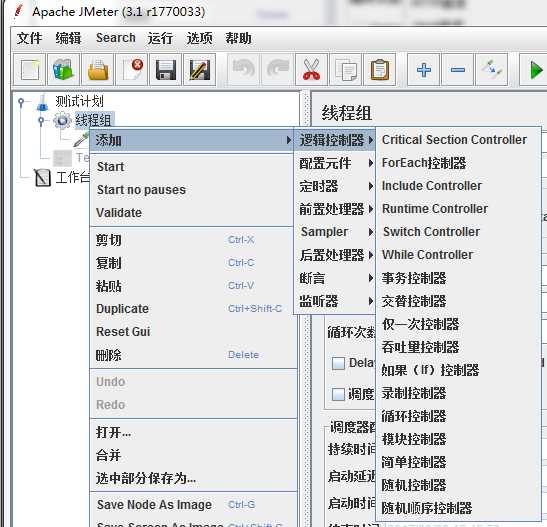Viewport: 547px width, 527px height.
Task: Add a Critical Section Controller
Action: pos(458,140)
